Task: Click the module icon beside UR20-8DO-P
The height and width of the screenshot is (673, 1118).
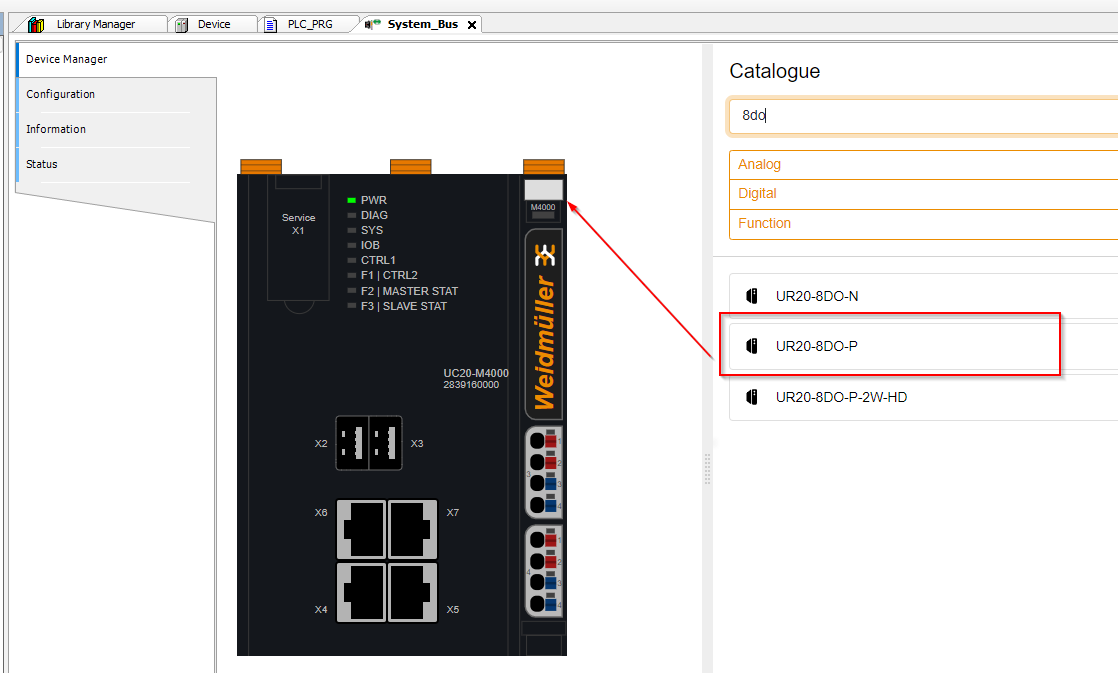Action: pos(752,346)
